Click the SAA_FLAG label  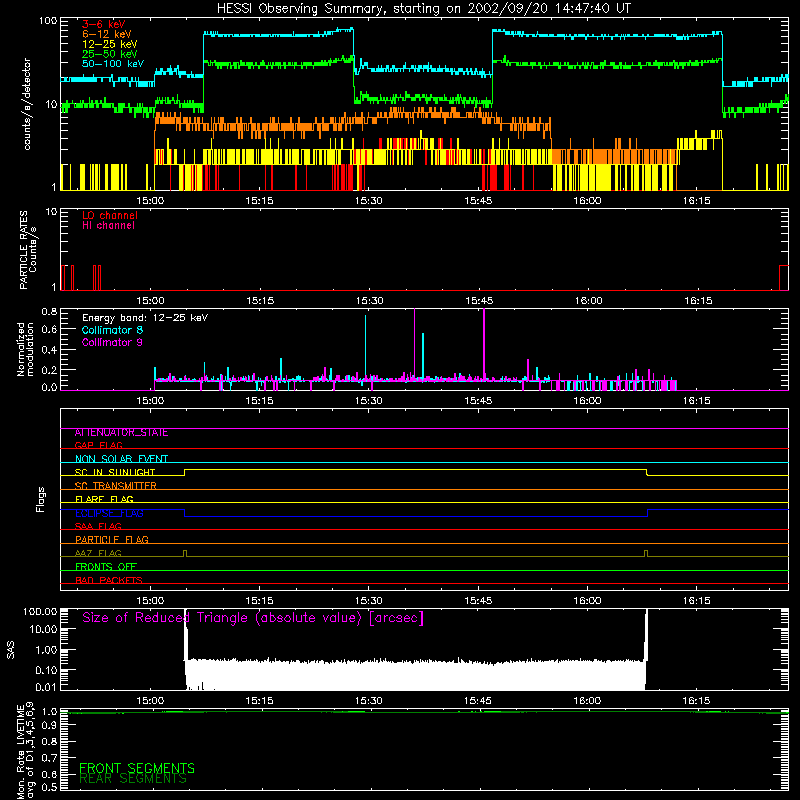click(x=98, y=526)
